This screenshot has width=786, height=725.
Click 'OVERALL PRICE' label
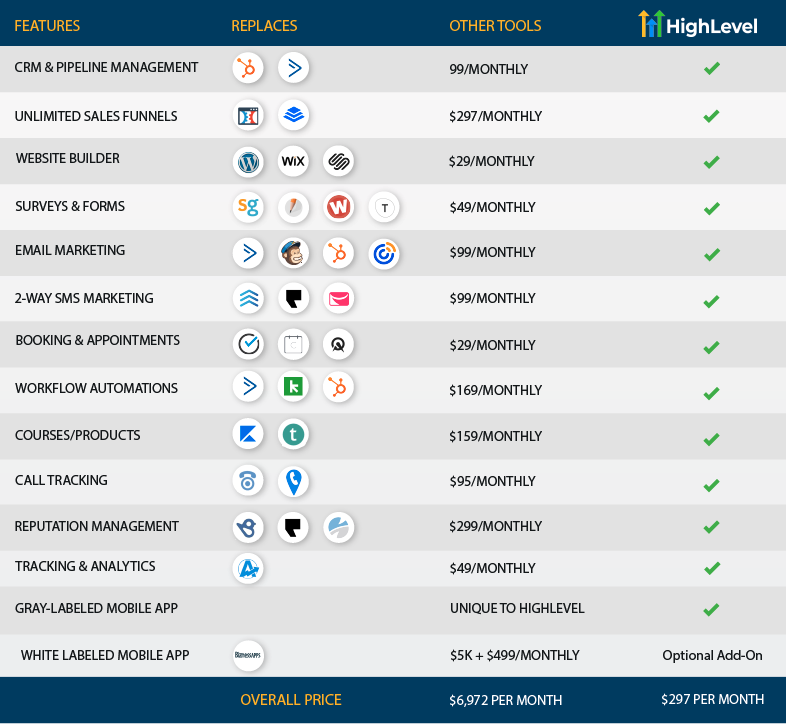[291, 700]
